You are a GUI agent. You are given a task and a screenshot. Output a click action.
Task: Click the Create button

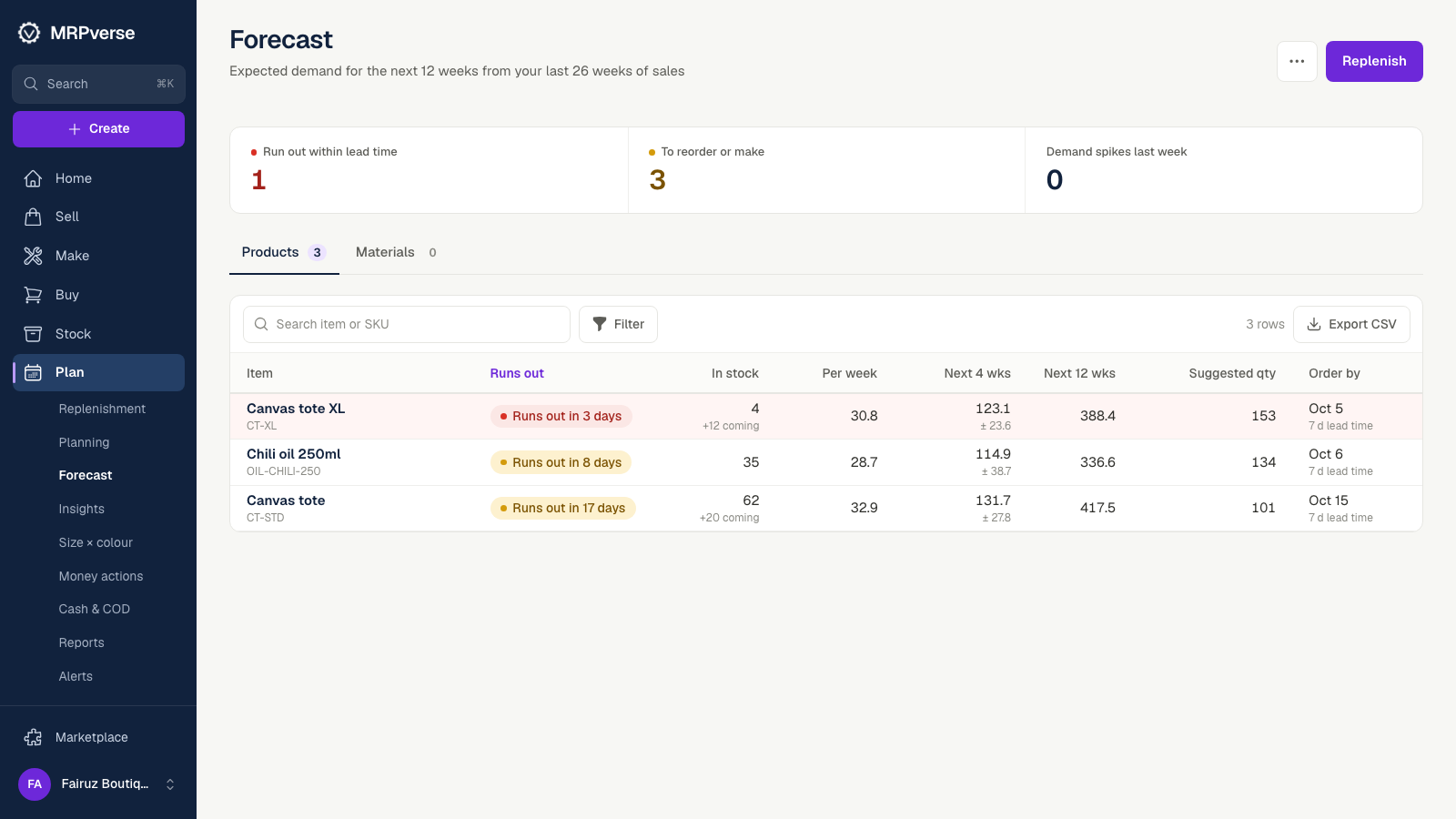click(98, 128)
